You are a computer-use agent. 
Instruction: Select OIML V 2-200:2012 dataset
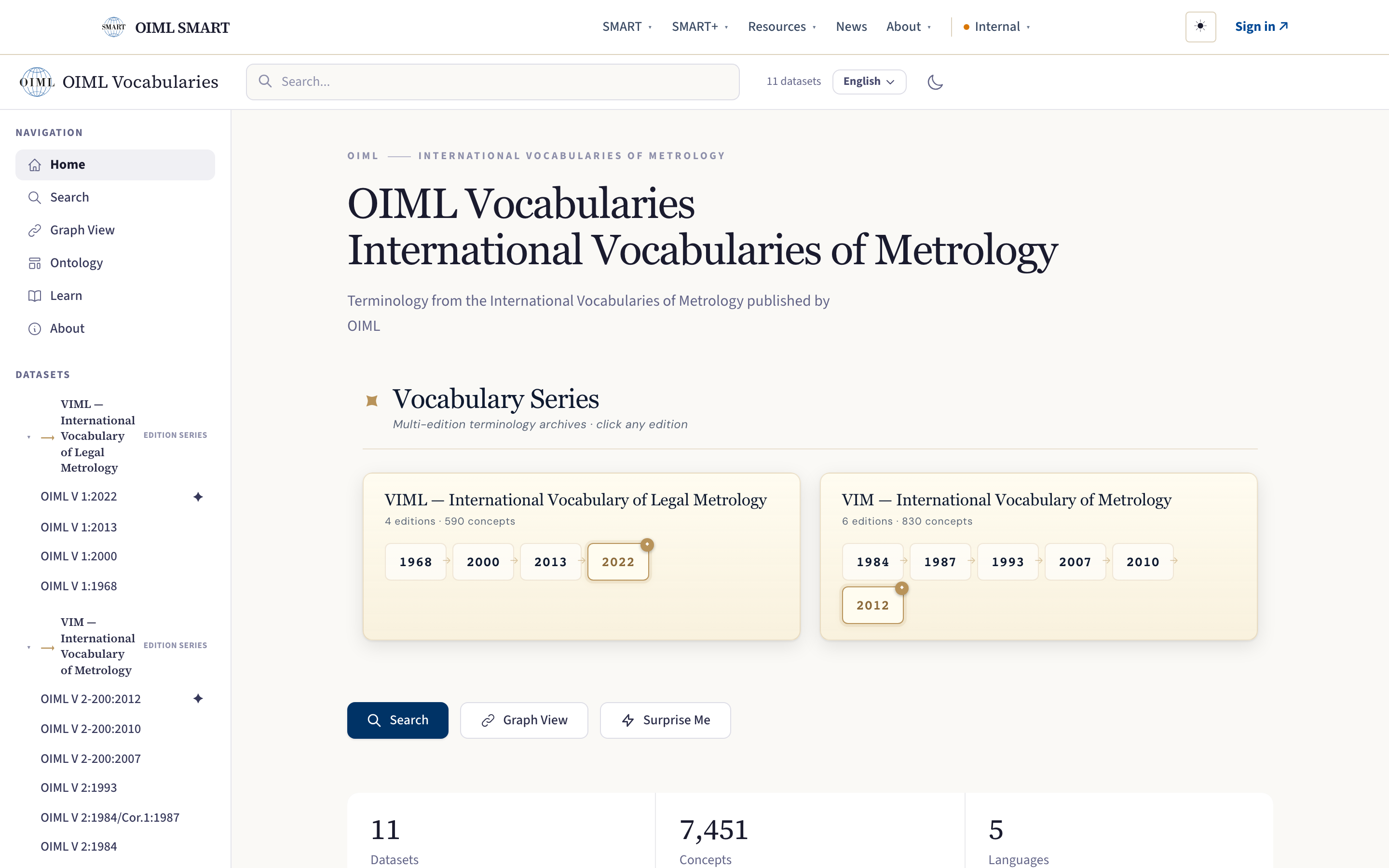91,699
